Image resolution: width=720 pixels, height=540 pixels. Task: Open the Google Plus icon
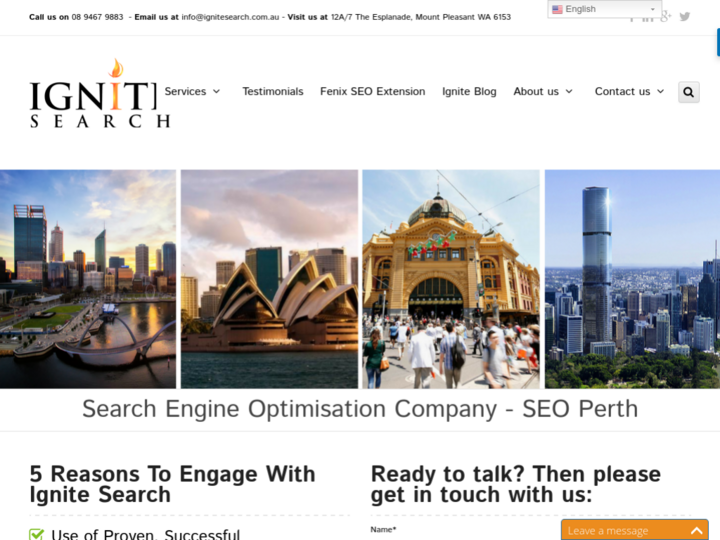[x=666, y=17]
